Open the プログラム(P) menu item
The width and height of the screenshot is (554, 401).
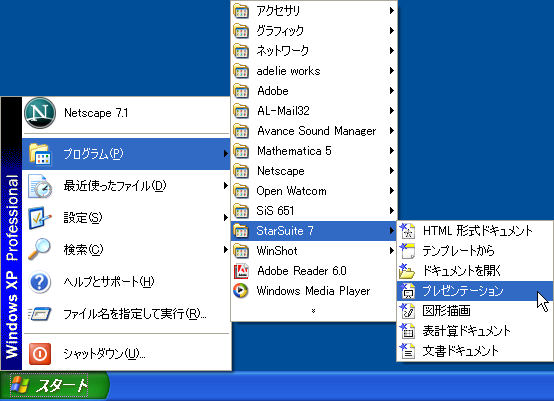(x=126, y=154)
